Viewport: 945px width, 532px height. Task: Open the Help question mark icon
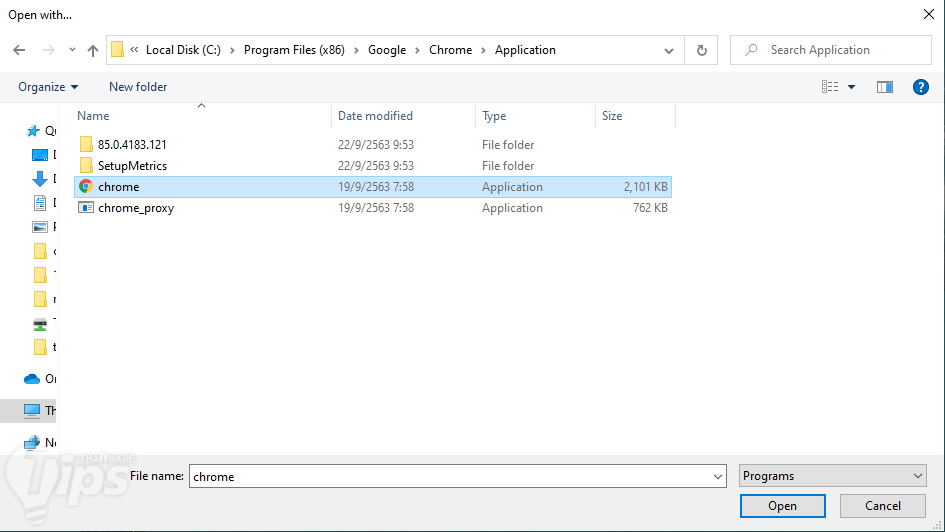click(x=921, y=87)
